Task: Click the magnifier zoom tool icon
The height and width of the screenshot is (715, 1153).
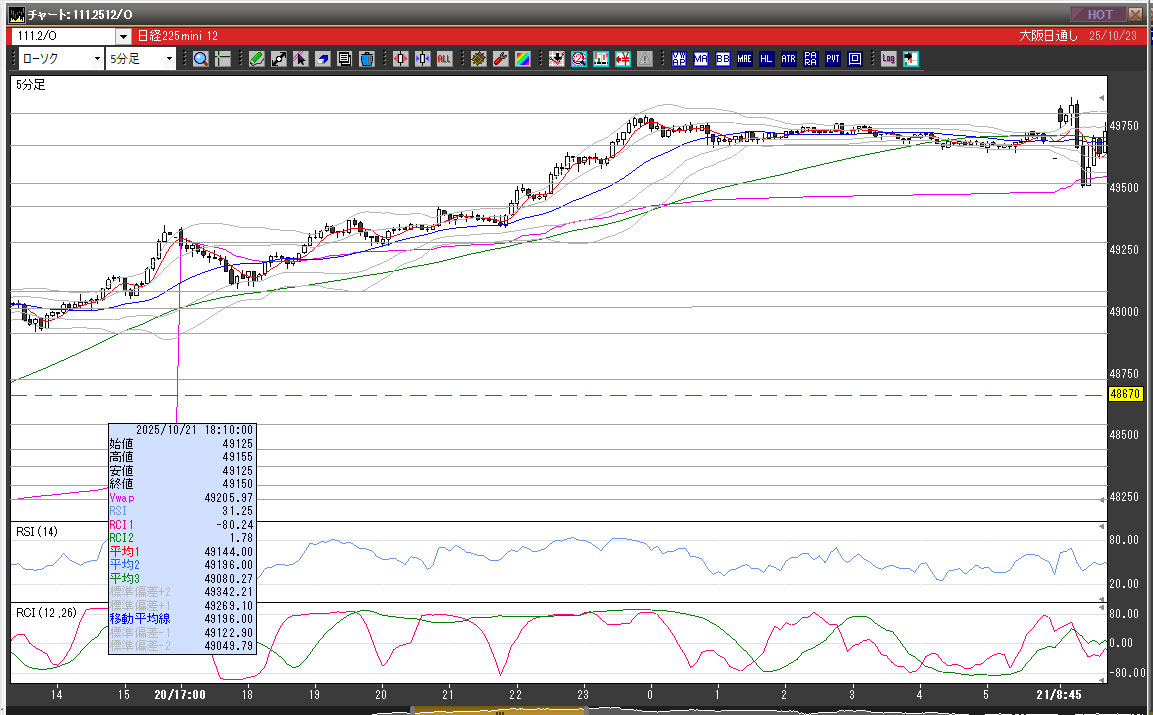Action: pyautogui.click(x=200, y=59)
